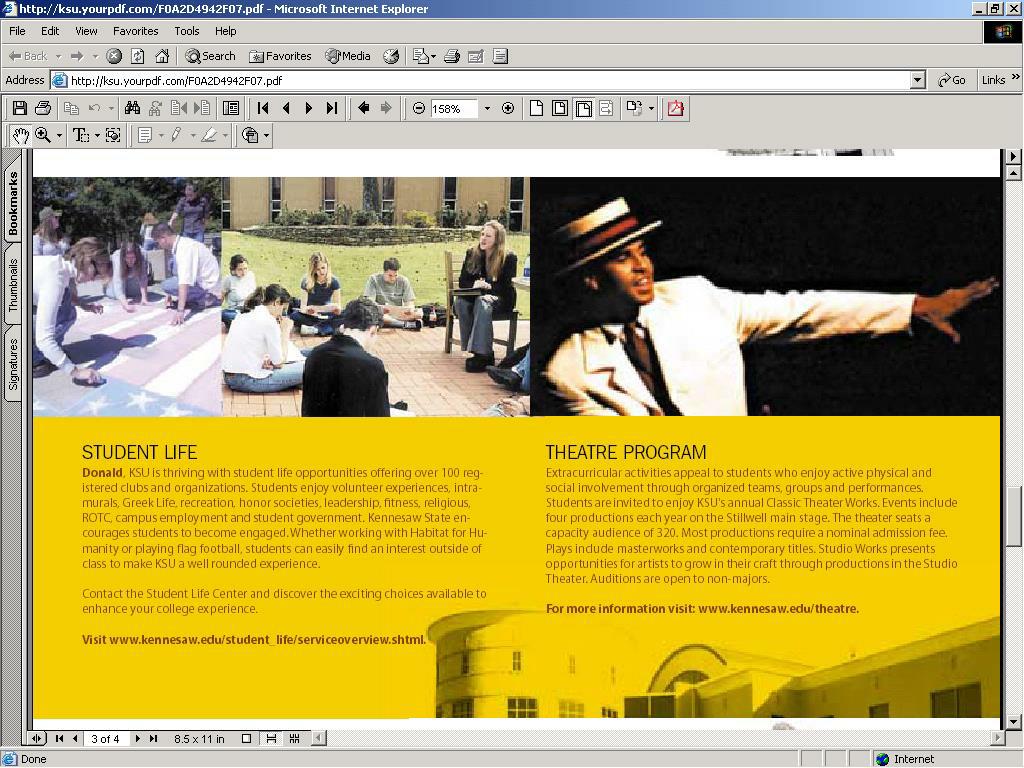
Task: Open the signature tool dropdown arrow
Action: (266, 135)
